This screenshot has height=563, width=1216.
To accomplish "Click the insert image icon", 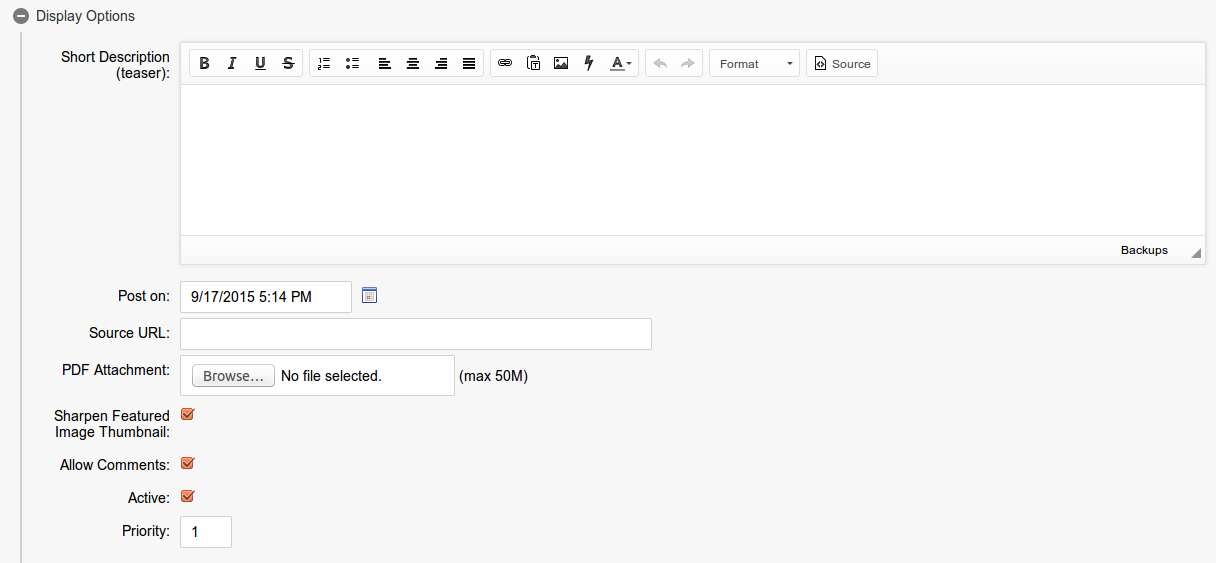I will (561, 64).
